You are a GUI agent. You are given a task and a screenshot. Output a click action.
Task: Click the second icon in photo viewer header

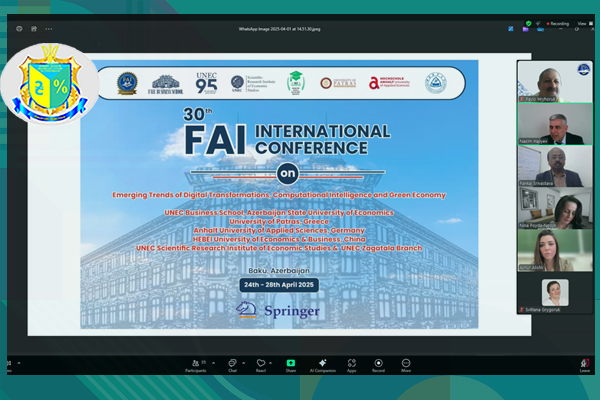(x=34, y=29)
